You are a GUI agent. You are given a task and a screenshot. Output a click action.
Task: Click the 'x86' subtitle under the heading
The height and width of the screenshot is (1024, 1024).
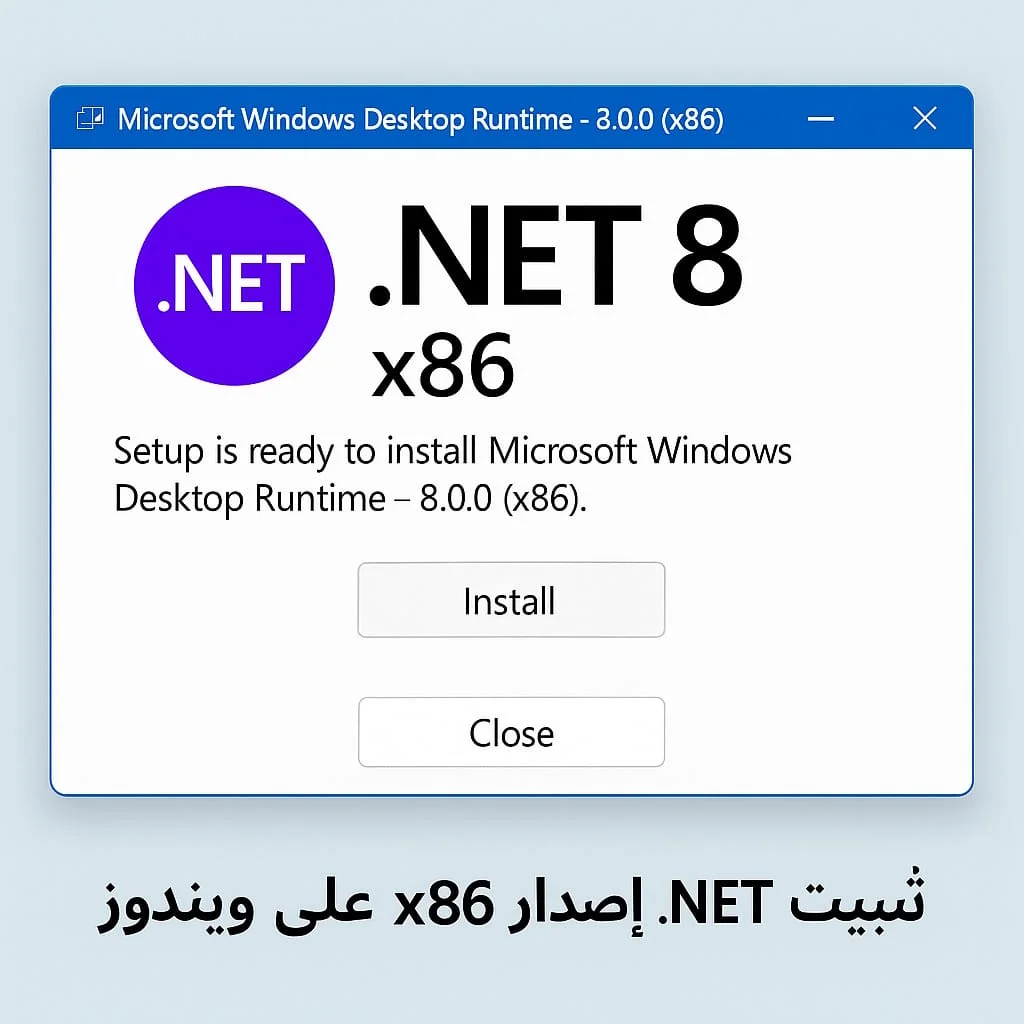click(442, 366)
